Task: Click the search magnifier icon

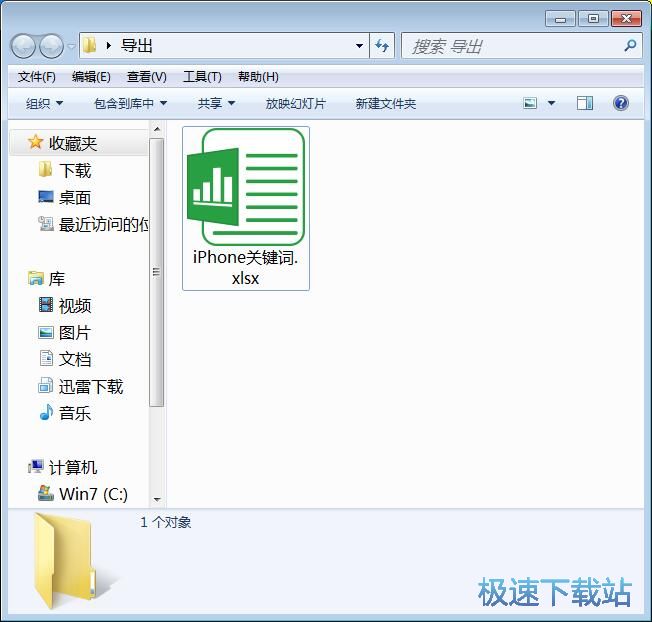Action: (x=630, y=46)
